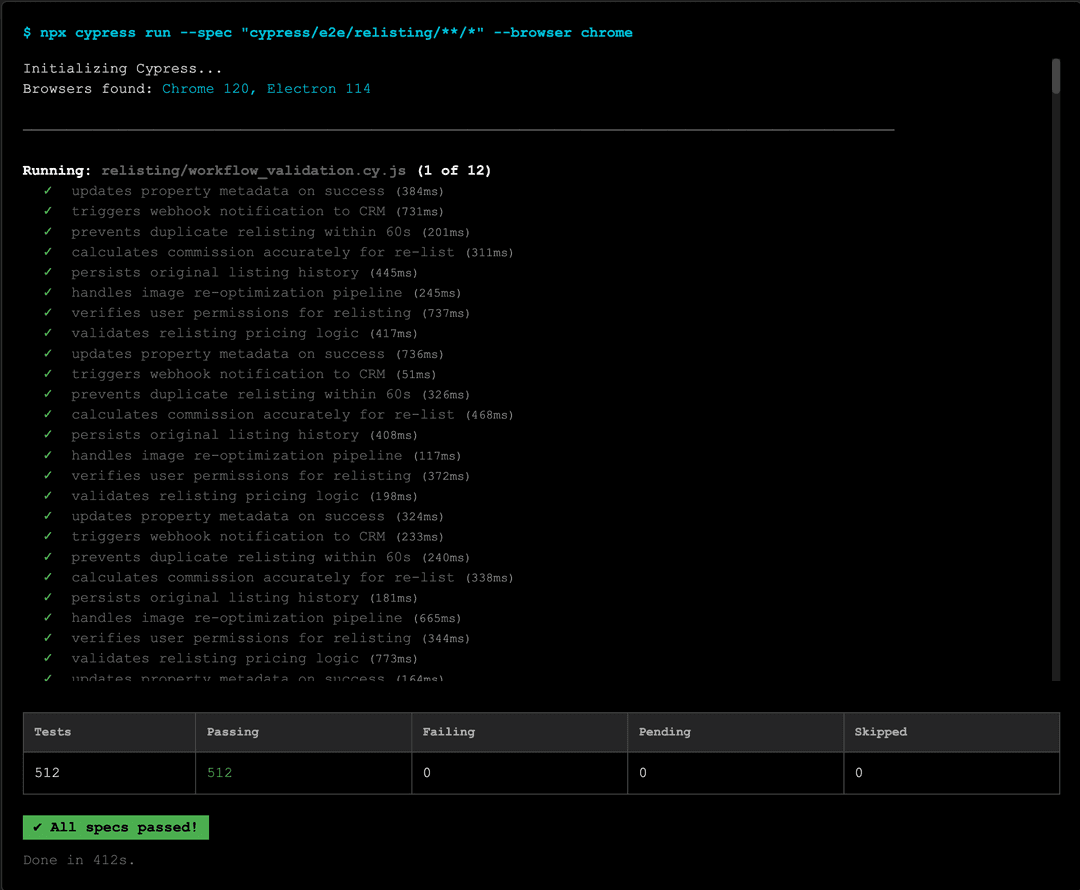1080x890 pixels.
Task: Click the green 512 passing count
Action: [219, 773]
